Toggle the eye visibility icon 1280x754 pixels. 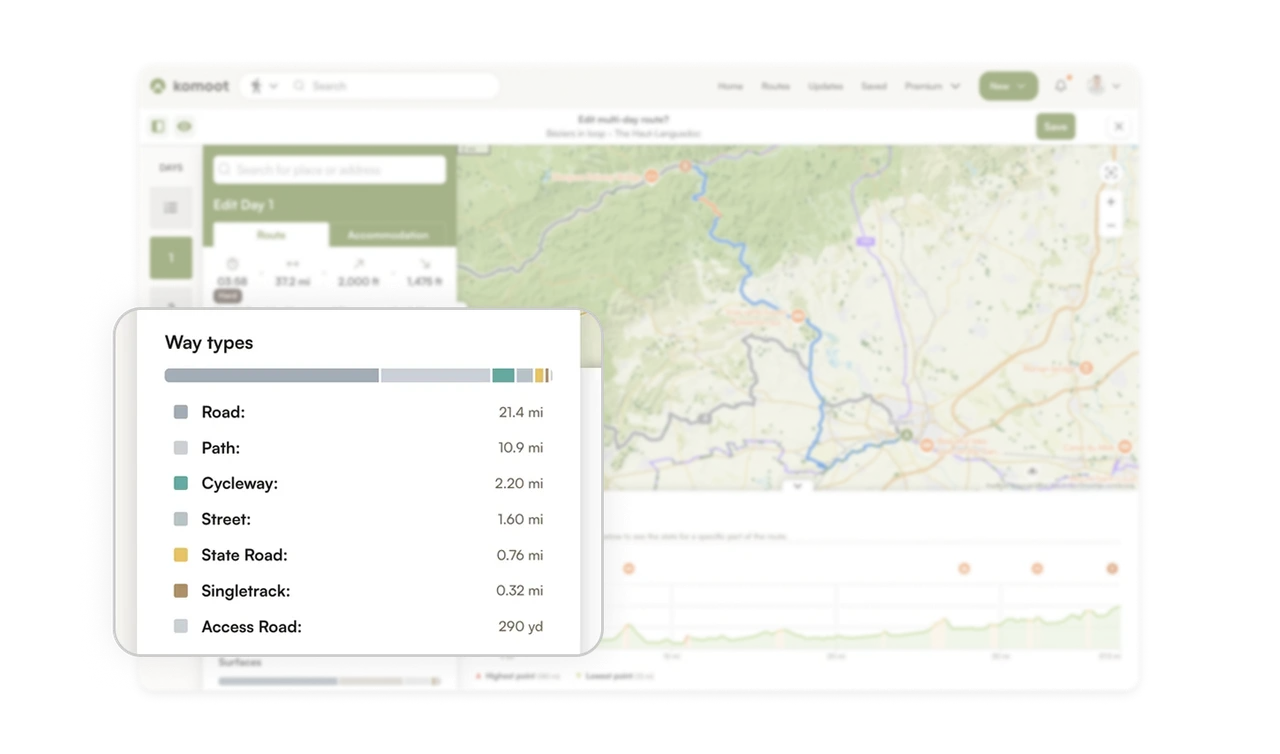pyautogui.click(x=184, y=126)
